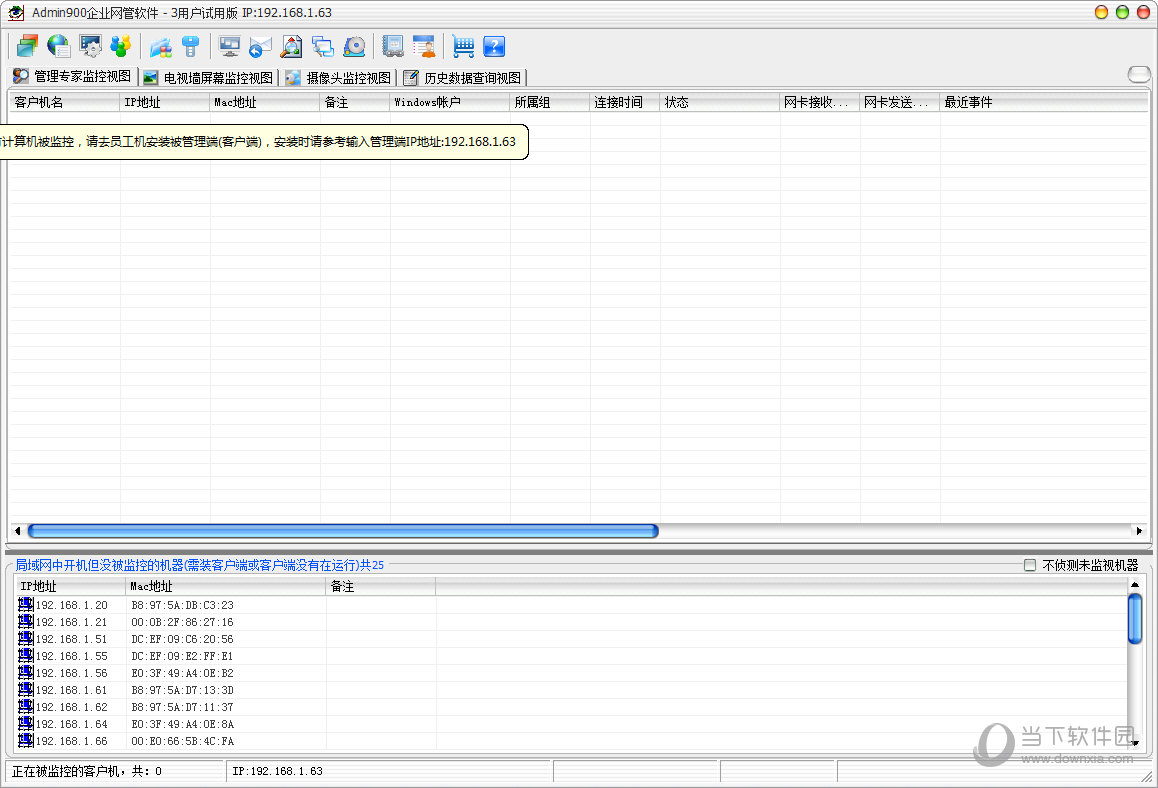Click the 最近事件 column header

1044,102
